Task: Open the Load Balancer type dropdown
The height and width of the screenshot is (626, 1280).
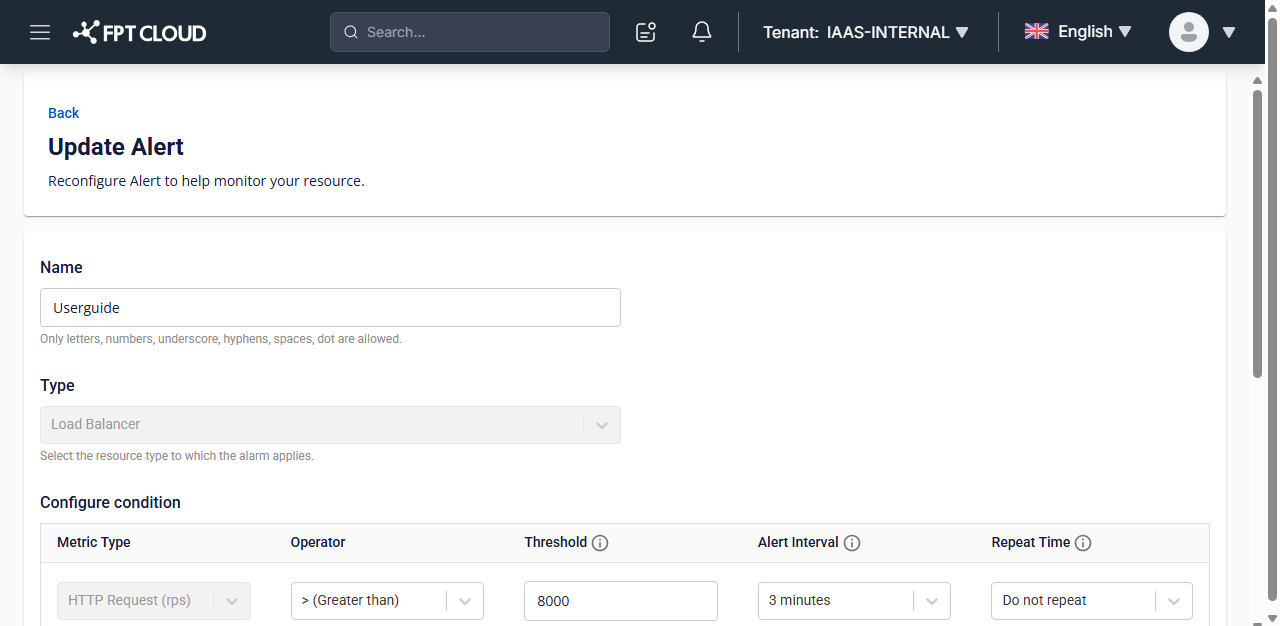Action: pos(330,425)
